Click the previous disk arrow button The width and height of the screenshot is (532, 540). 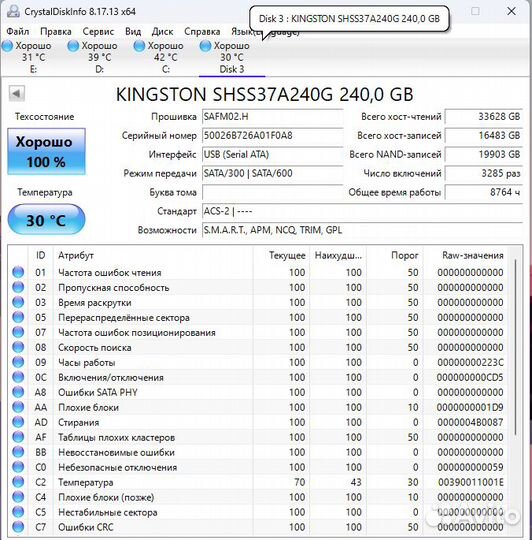[17, 93]
